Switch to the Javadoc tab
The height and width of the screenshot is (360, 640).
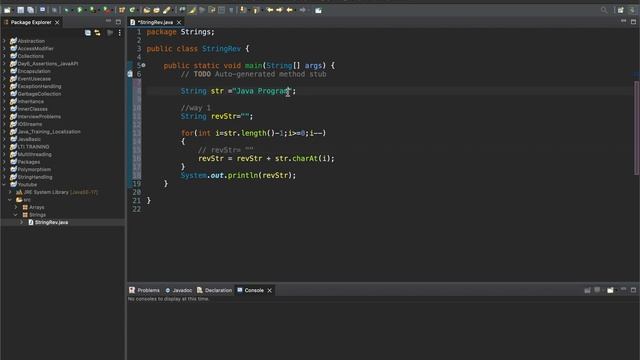[178, 290]
